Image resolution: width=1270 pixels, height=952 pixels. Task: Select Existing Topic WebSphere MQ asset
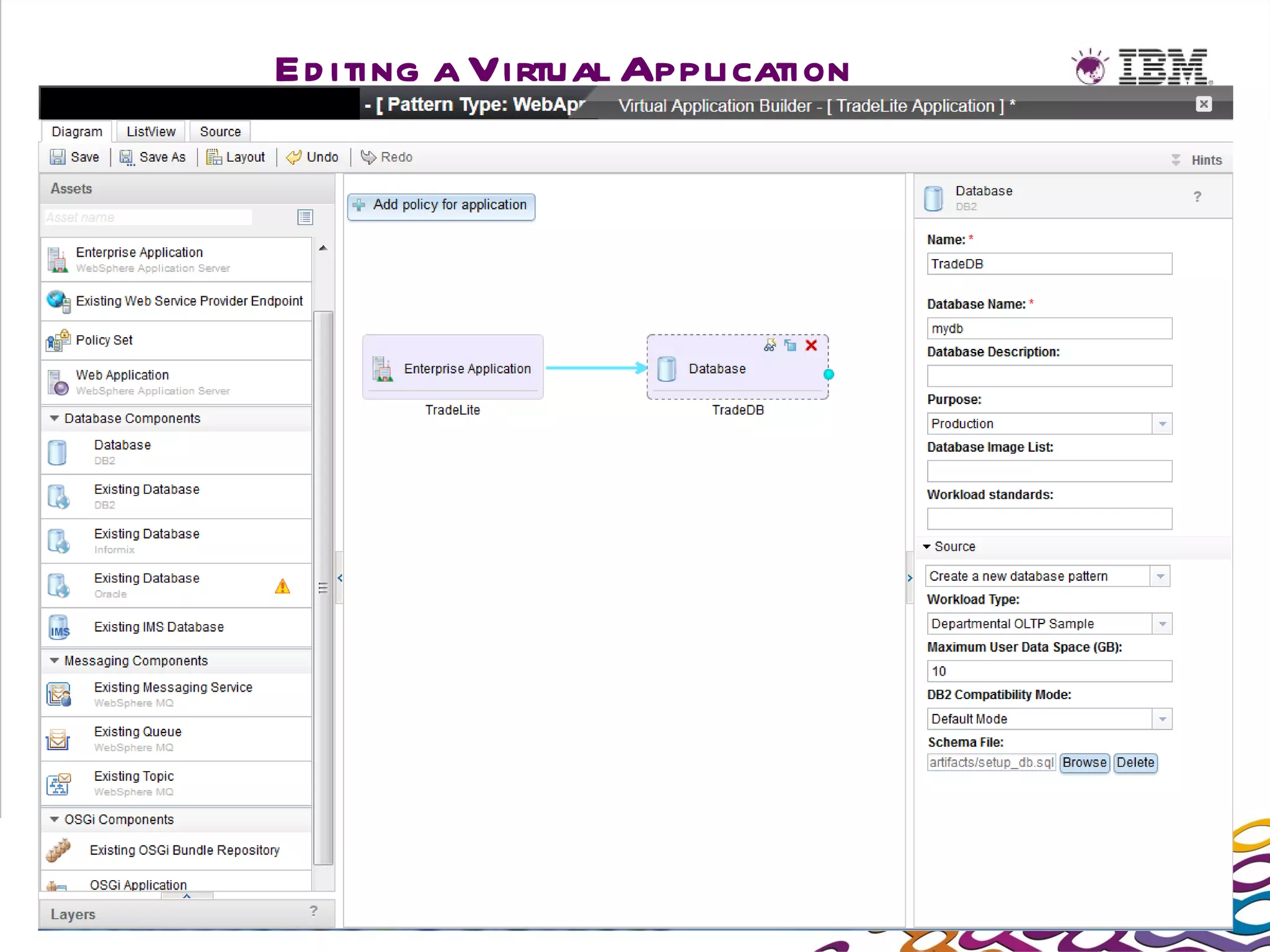click(x=176, y=783)
